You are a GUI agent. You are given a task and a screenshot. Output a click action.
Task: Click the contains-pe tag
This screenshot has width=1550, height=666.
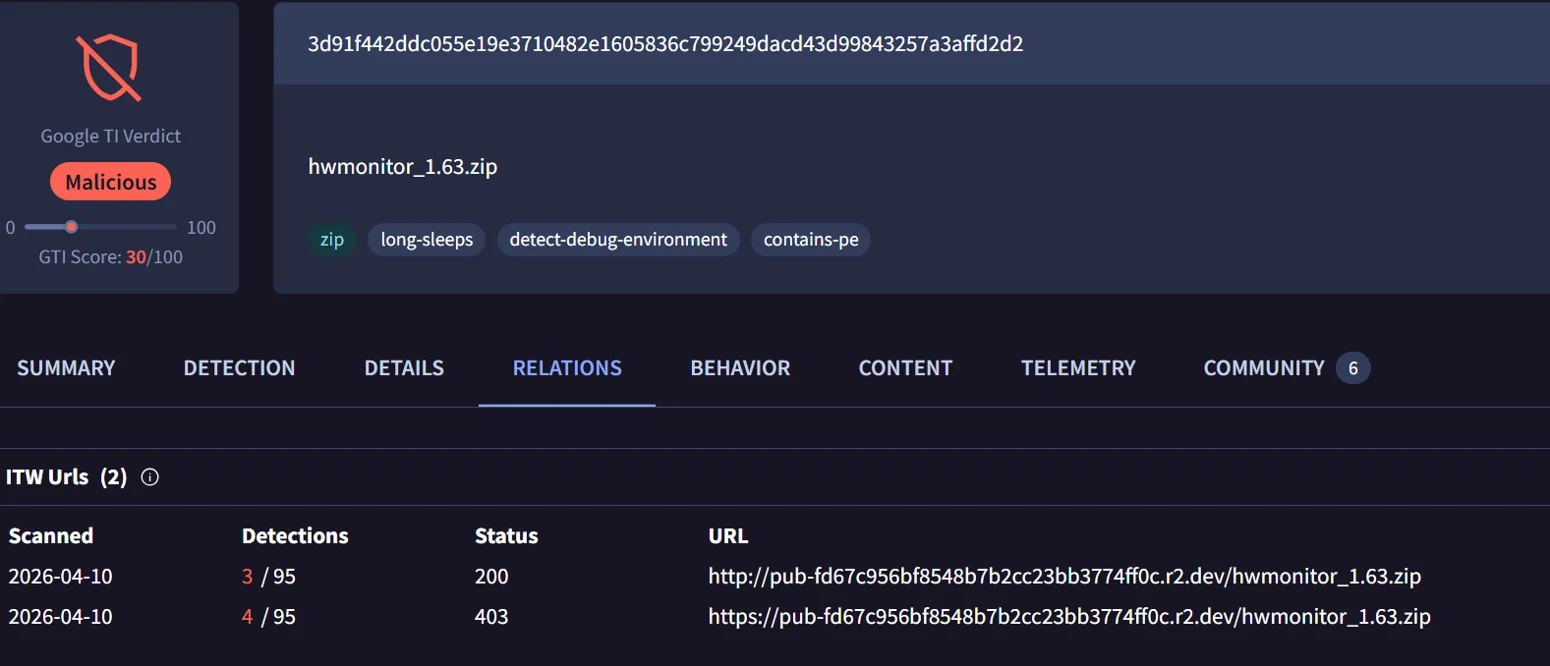click(811, 240)
